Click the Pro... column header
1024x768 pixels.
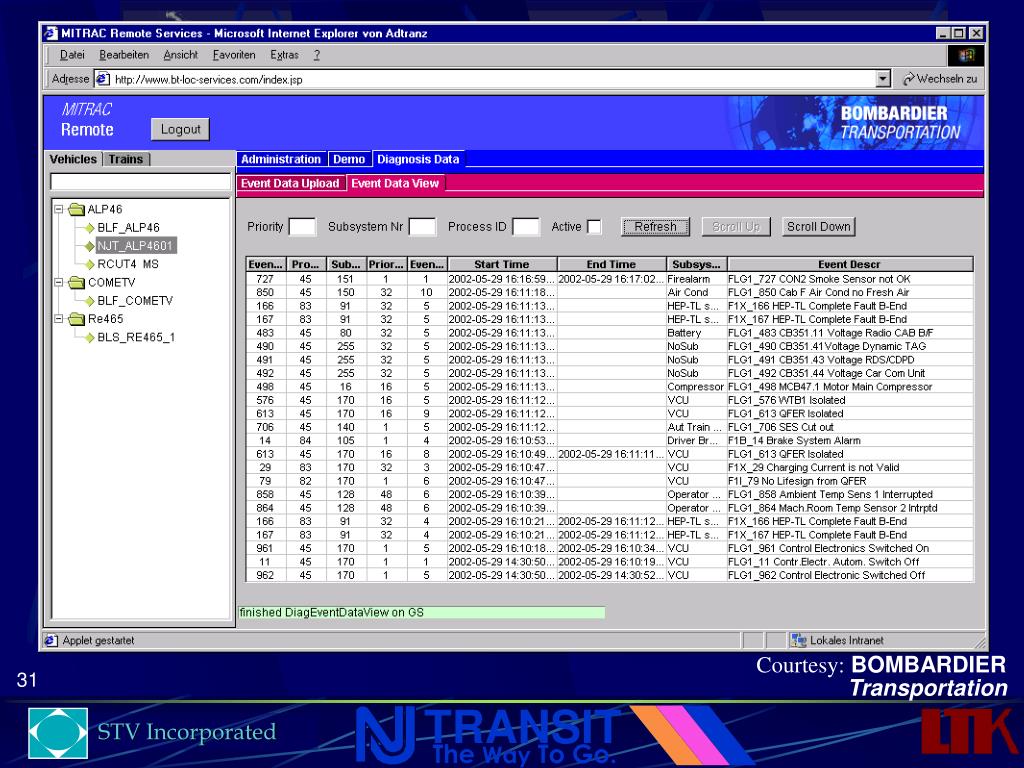click(x=306, y=264)
